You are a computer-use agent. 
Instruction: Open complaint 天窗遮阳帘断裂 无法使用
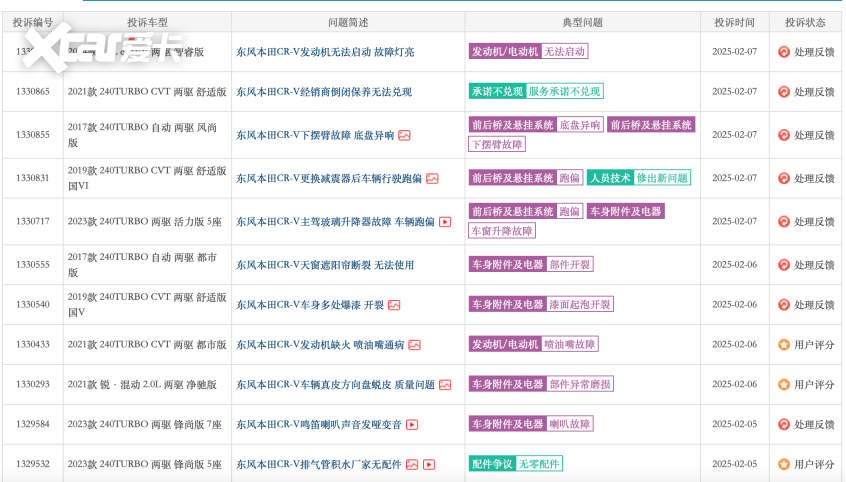point(324,265)
